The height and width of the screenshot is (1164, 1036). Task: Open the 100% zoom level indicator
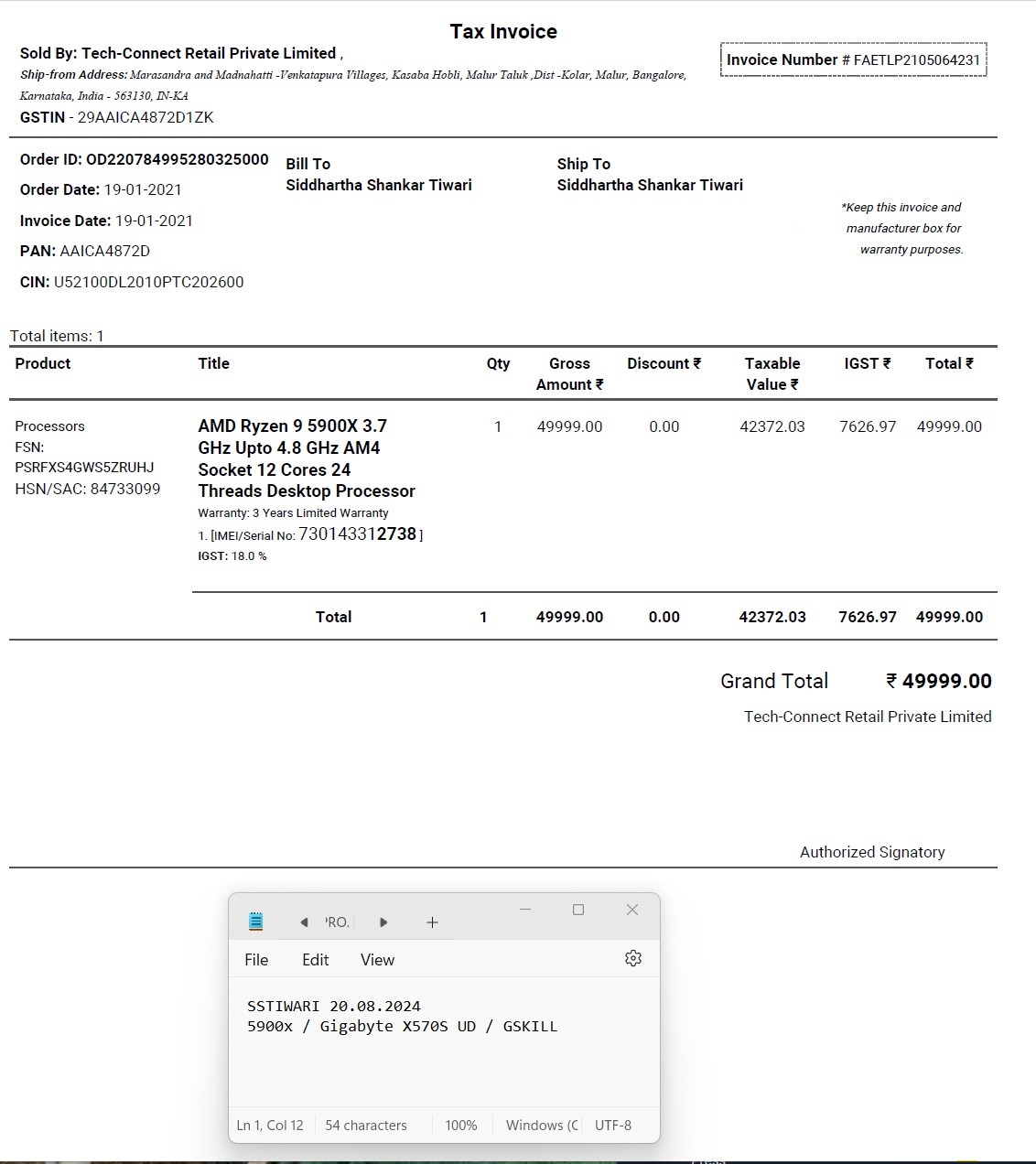(x=461, y=1126)
